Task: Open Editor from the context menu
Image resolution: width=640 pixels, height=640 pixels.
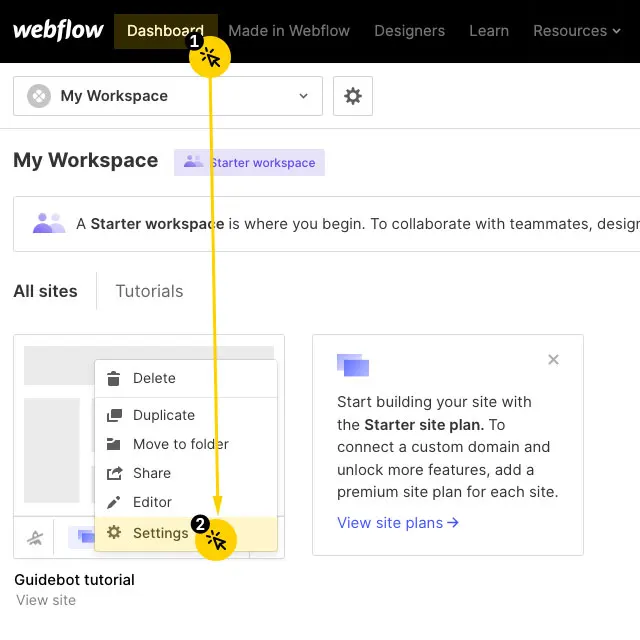Action: click(x=152, y=502)
